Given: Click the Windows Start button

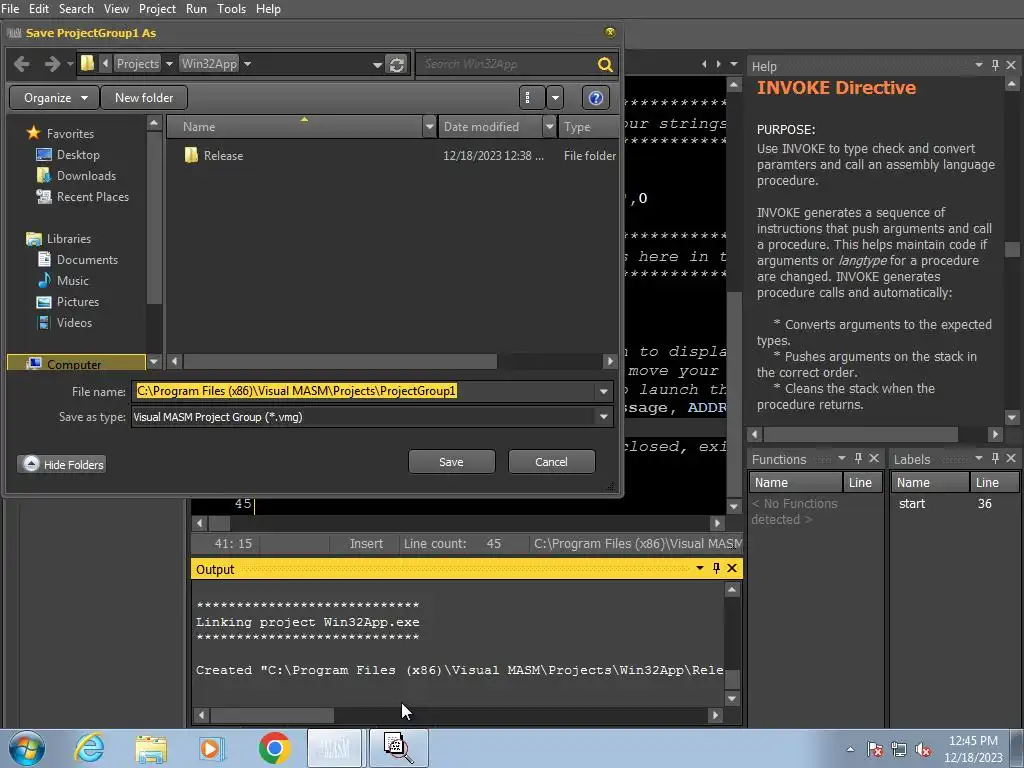Looking at the screenshot, I should pos(27,748).
